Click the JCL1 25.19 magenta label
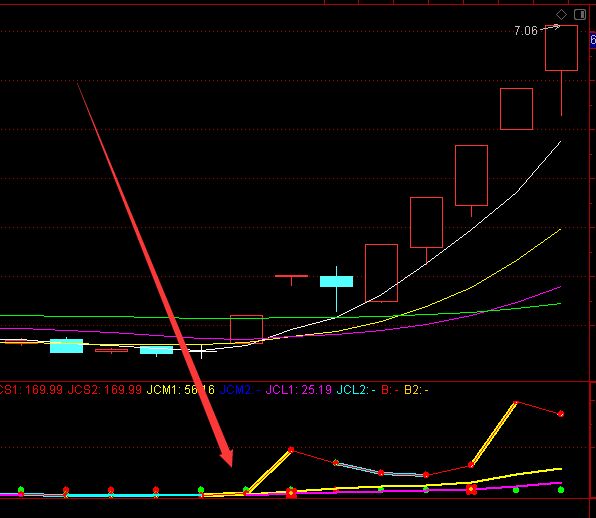The height and width of the screenshot is (518, 596). (x=298, y=390)
